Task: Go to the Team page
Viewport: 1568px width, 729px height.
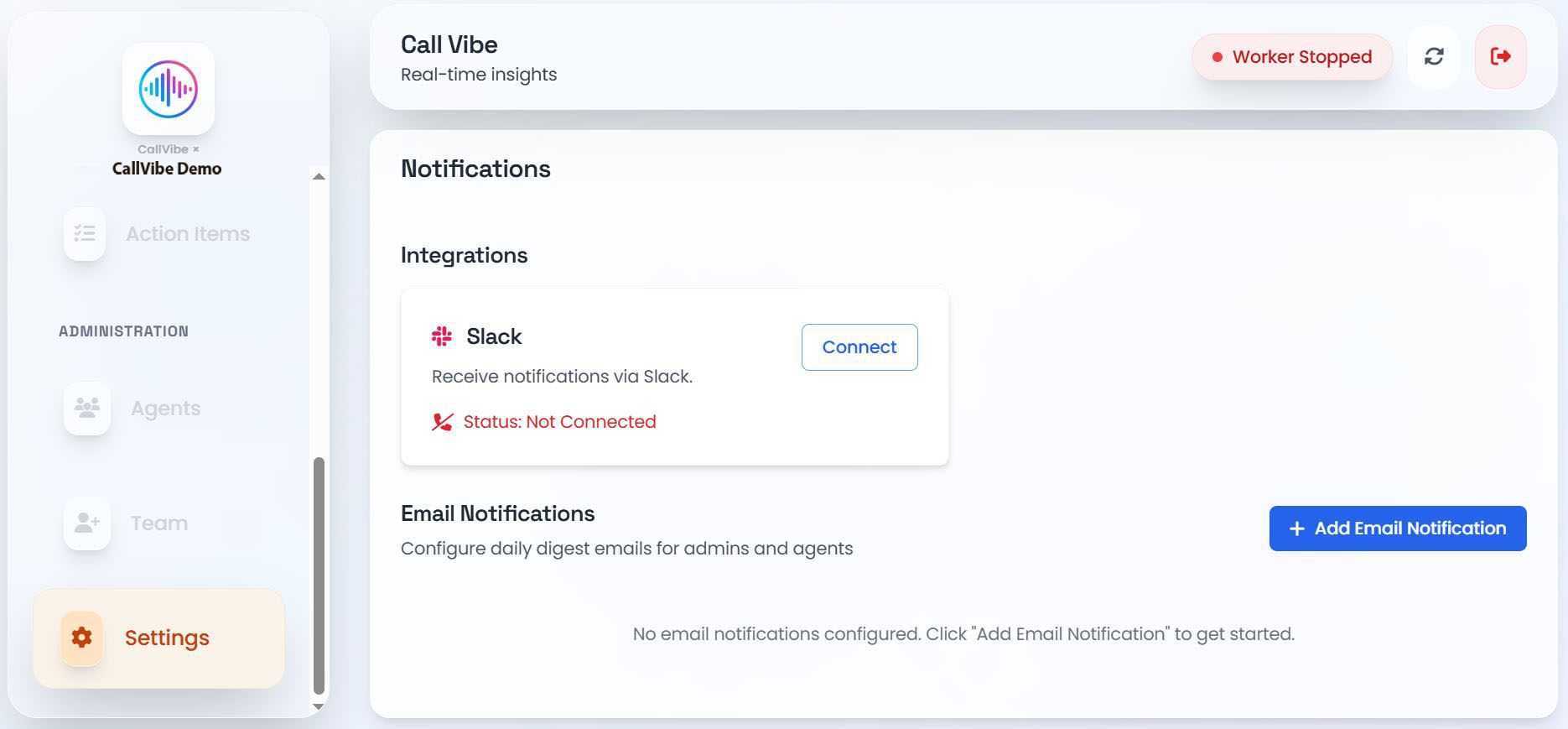Action: pyautogui.click(x=159, y=523)
